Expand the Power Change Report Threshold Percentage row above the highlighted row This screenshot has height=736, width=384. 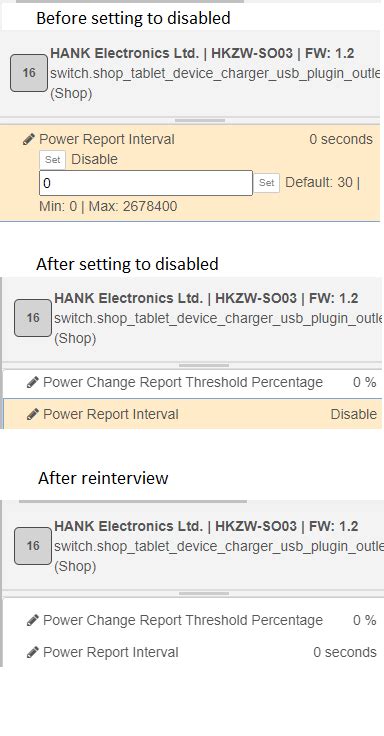coord(192,382)
